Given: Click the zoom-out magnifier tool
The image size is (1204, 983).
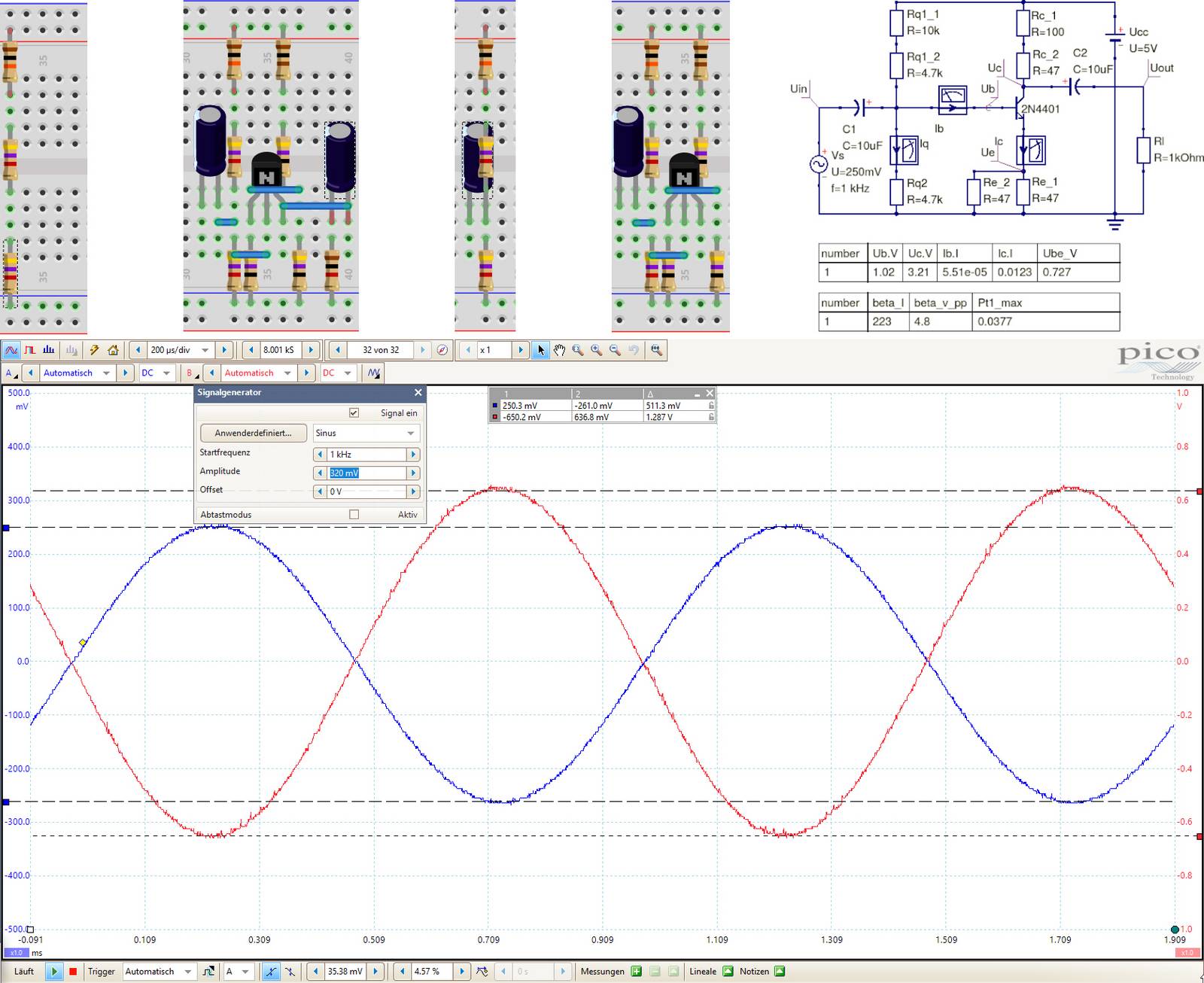Looking at the screenshot, I should [x=616, y=350].
